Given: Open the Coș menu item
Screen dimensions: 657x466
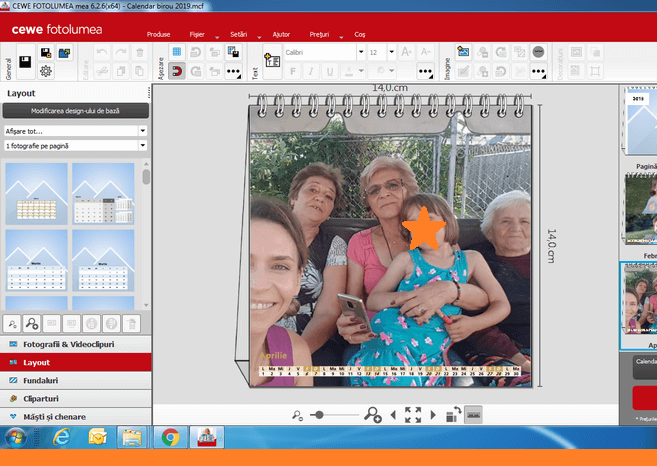Looking at the screenshot, I should point(360,34).
